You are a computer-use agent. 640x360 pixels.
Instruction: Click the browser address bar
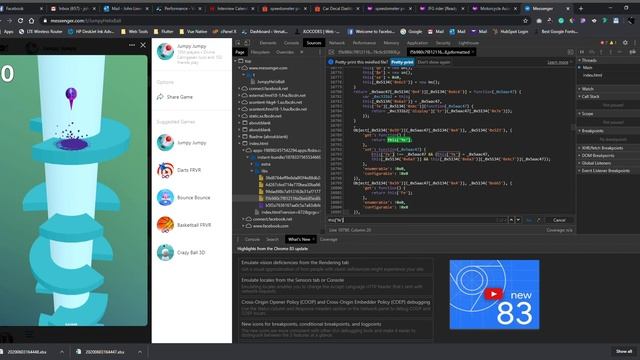click(282, 20)
